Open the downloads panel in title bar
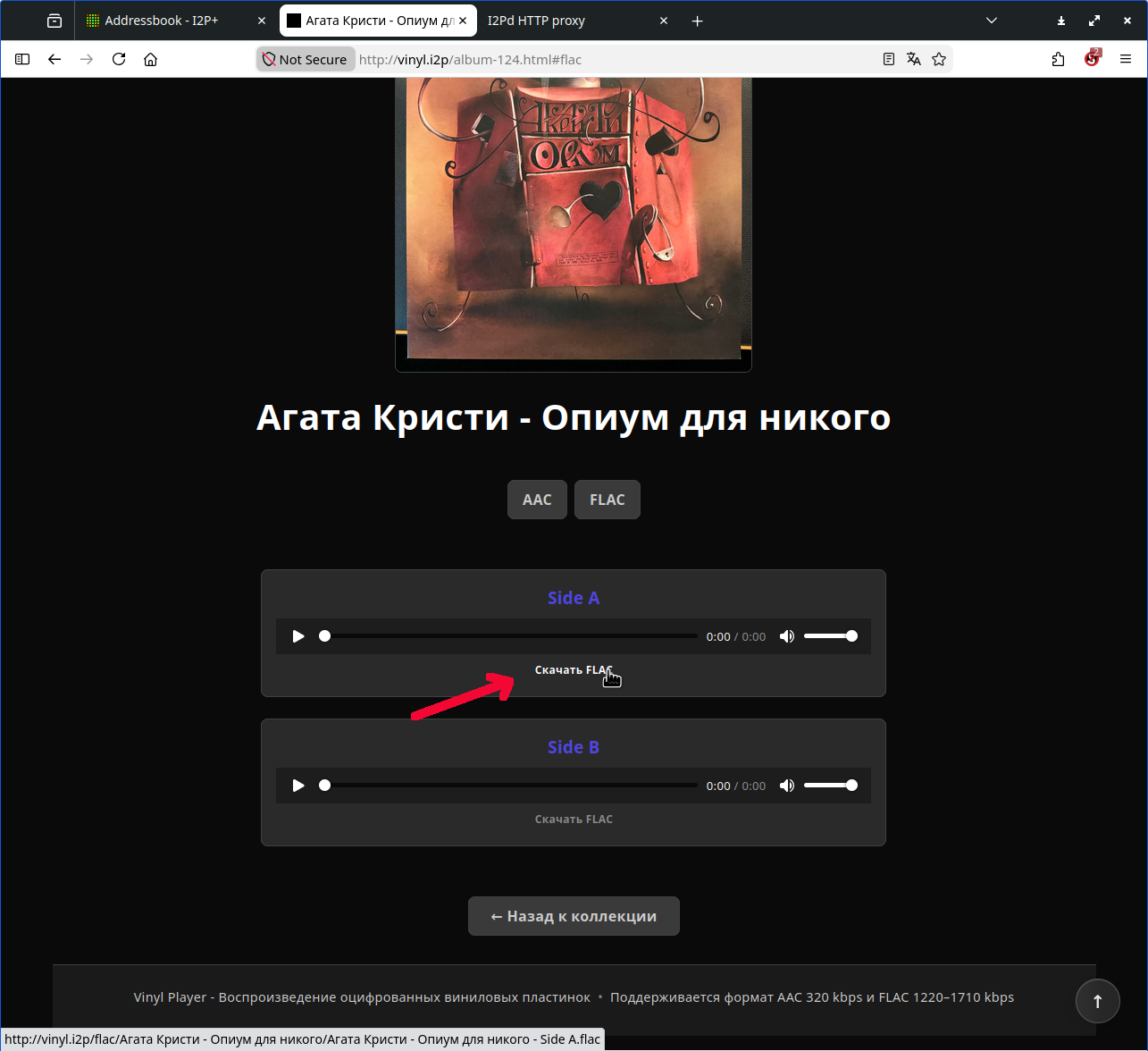 click(1061, 21)
